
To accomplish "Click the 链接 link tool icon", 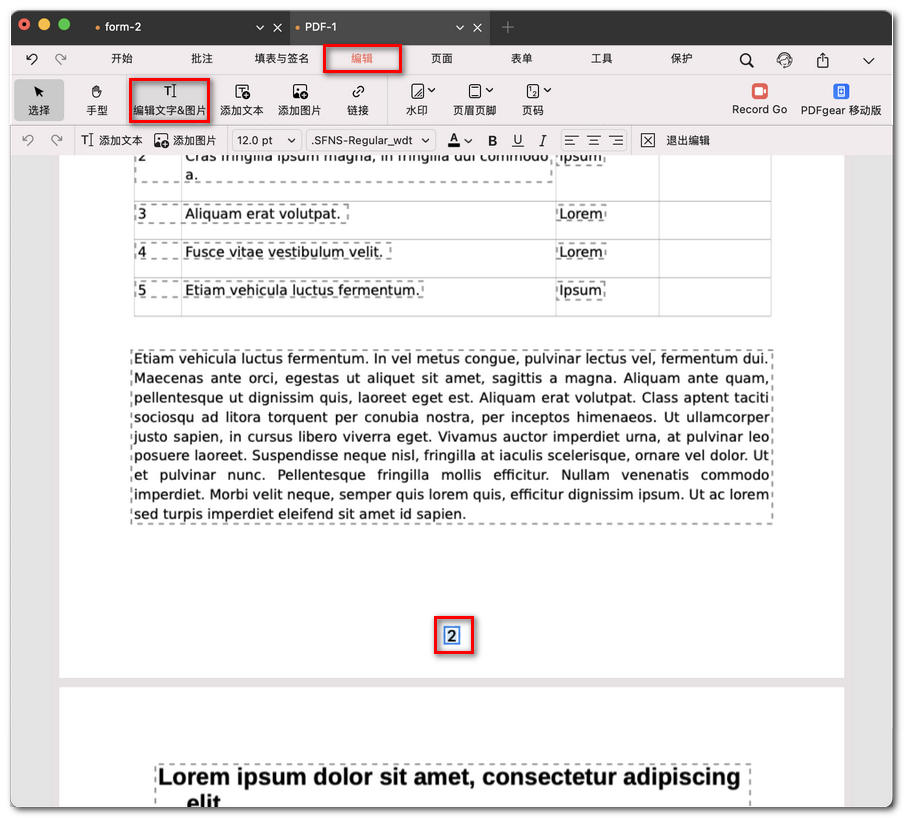I will coord(358,99).
